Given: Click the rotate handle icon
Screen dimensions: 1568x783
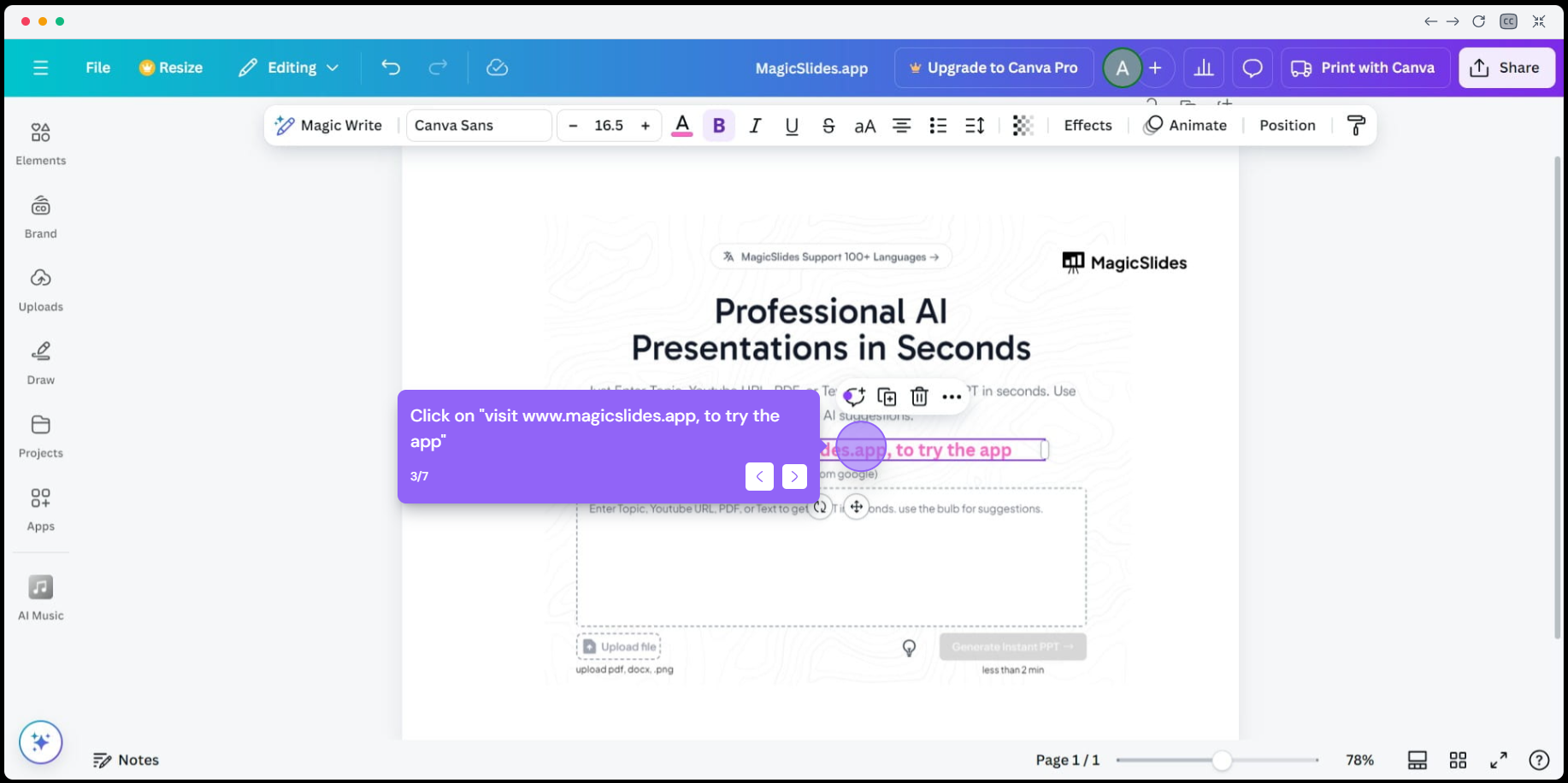Looking at the screenshot, I should pos(820,507).
